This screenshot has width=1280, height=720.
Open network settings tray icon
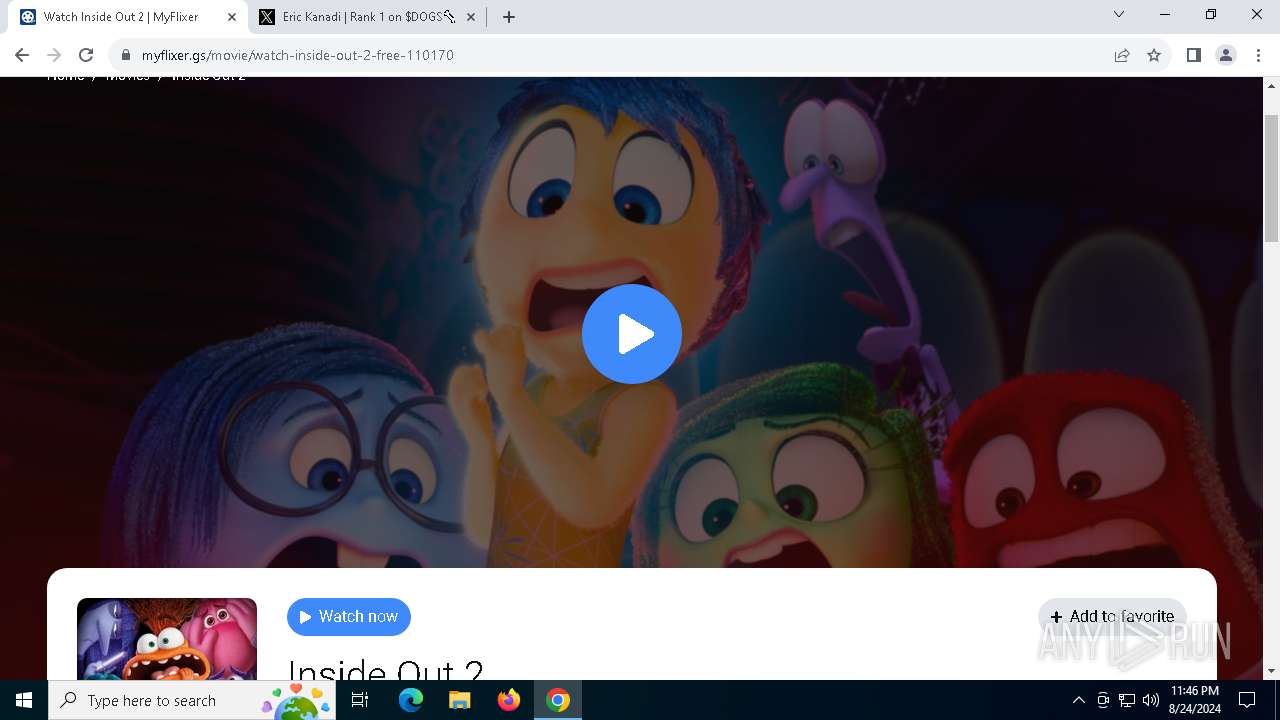pyautogui.click(x=1127, y=700)
